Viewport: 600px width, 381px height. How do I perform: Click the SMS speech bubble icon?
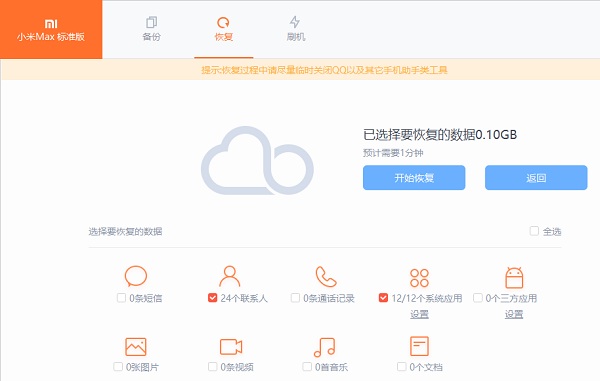pyautogui.click(x=136, y=276)
